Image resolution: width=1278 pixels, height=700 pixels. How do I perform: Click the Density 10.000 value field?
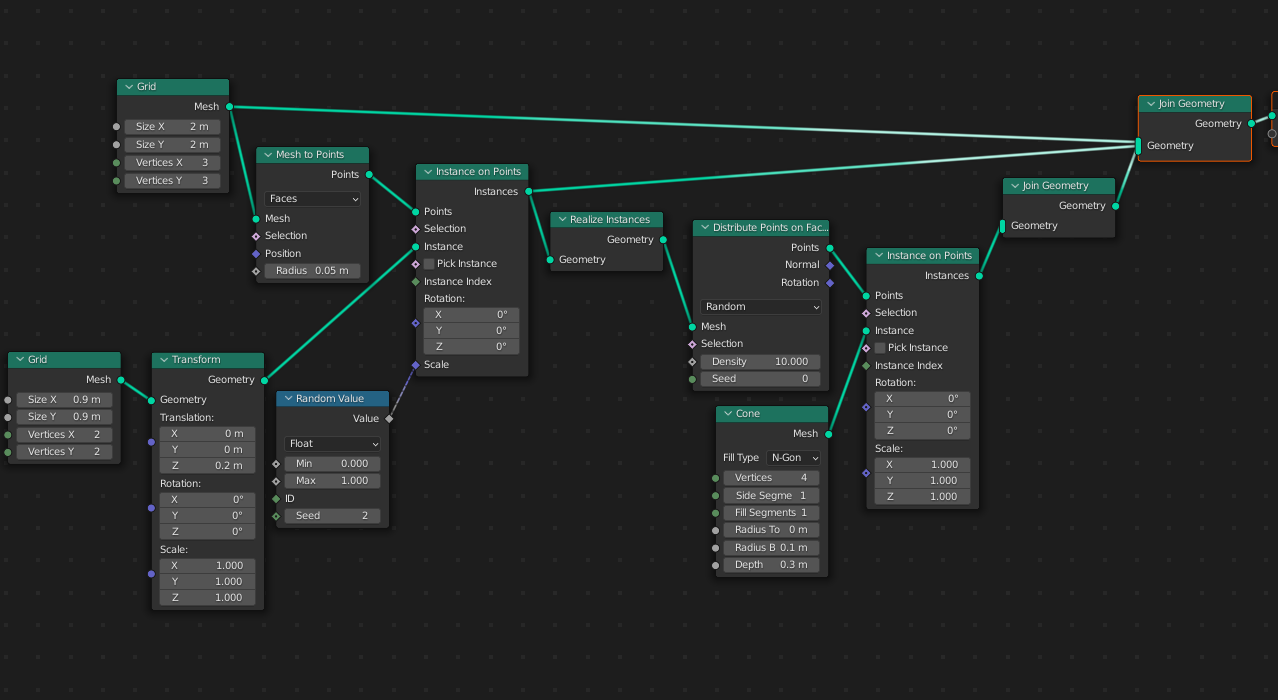[x=760, y=362]
